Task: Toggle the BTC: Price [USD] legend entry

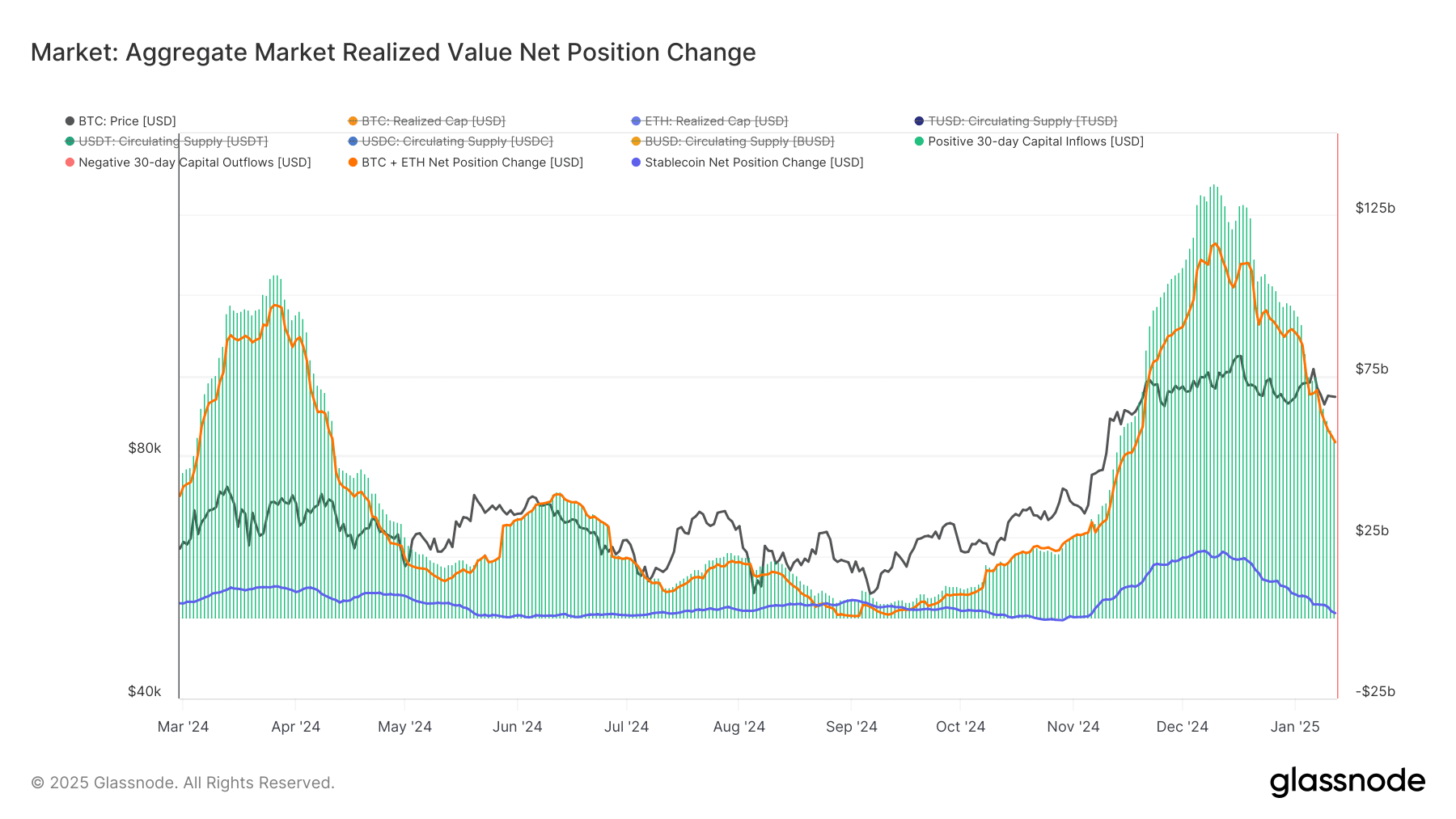Action: pyautogui.click(x=121, y=121)
